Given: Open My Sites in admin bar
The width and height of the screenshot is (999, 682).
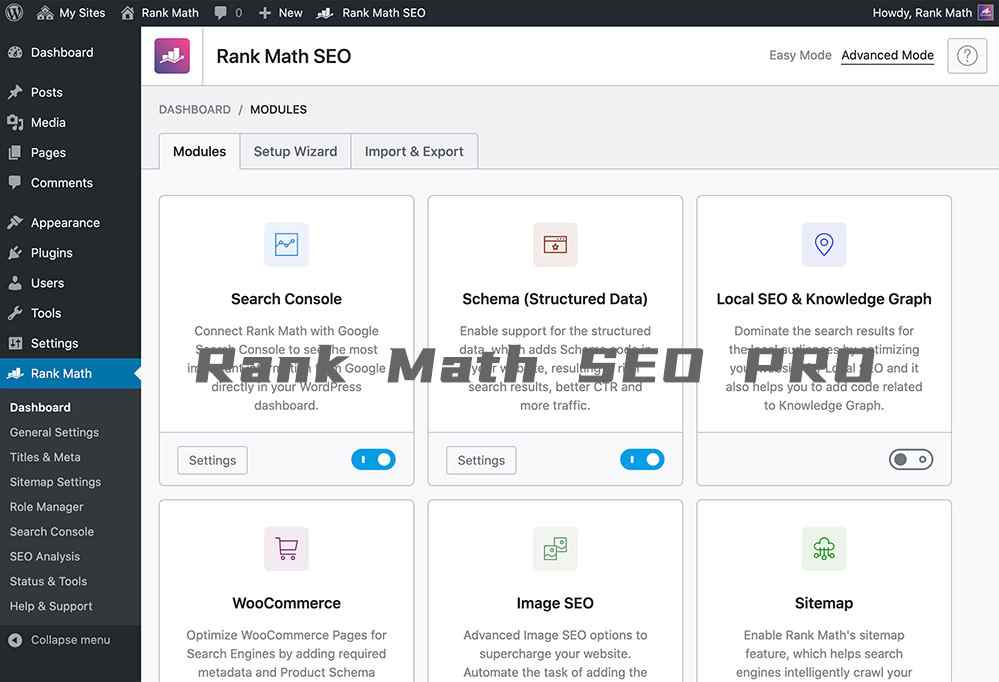Looking at the screenshot, I should (71, 13).
